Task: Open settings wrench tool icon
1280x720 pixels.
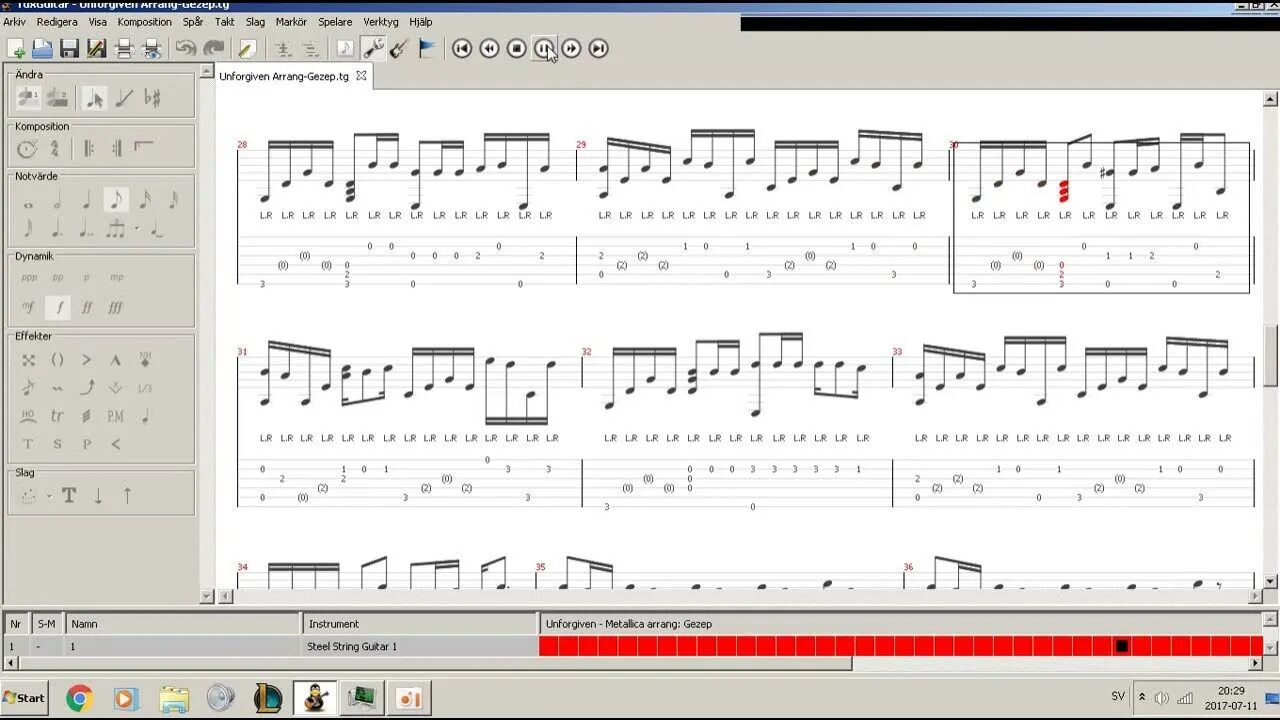Action: coord(373,48)
